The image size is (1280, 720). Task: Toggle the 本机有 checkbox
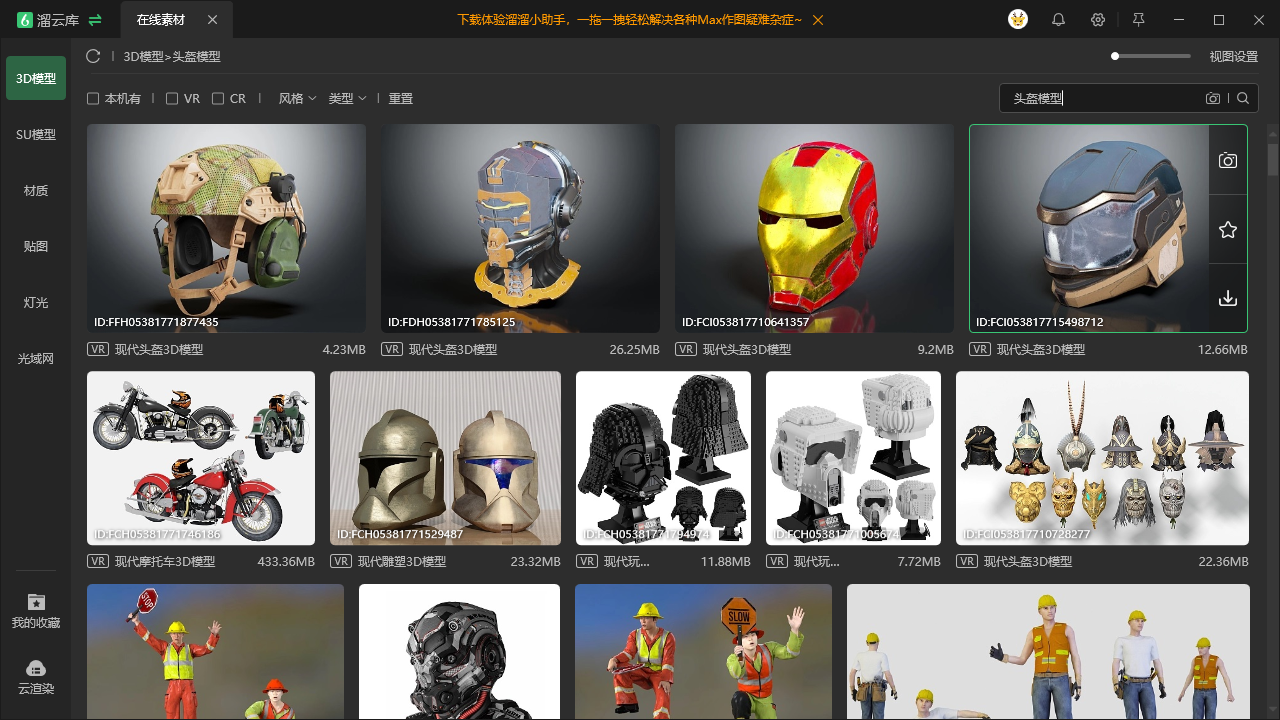pos(93,99)
